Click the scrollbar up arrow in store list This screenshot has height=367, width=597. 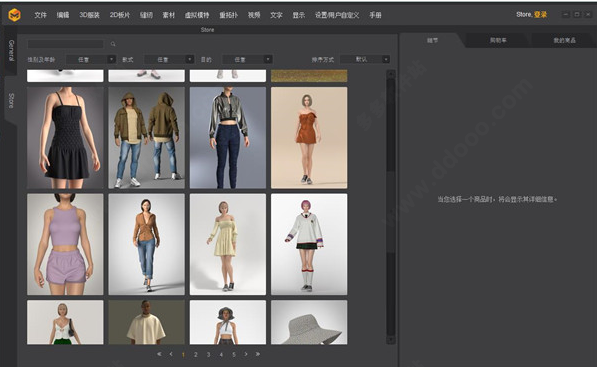[391, 74]
